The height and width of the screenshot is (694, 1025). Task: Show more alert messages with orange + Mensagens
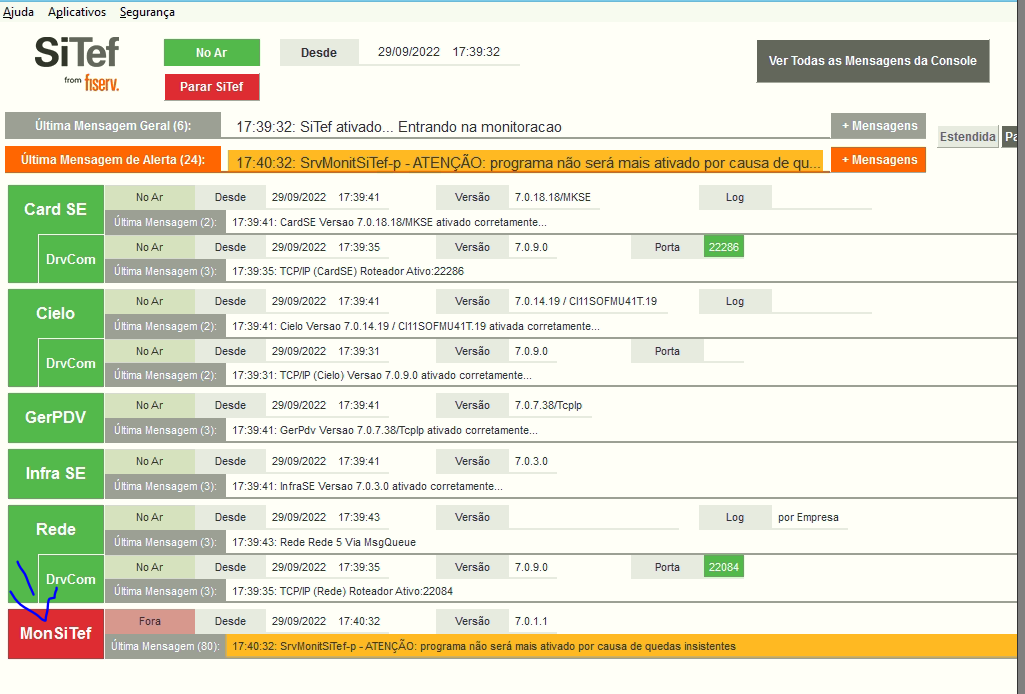coord(879,159)
